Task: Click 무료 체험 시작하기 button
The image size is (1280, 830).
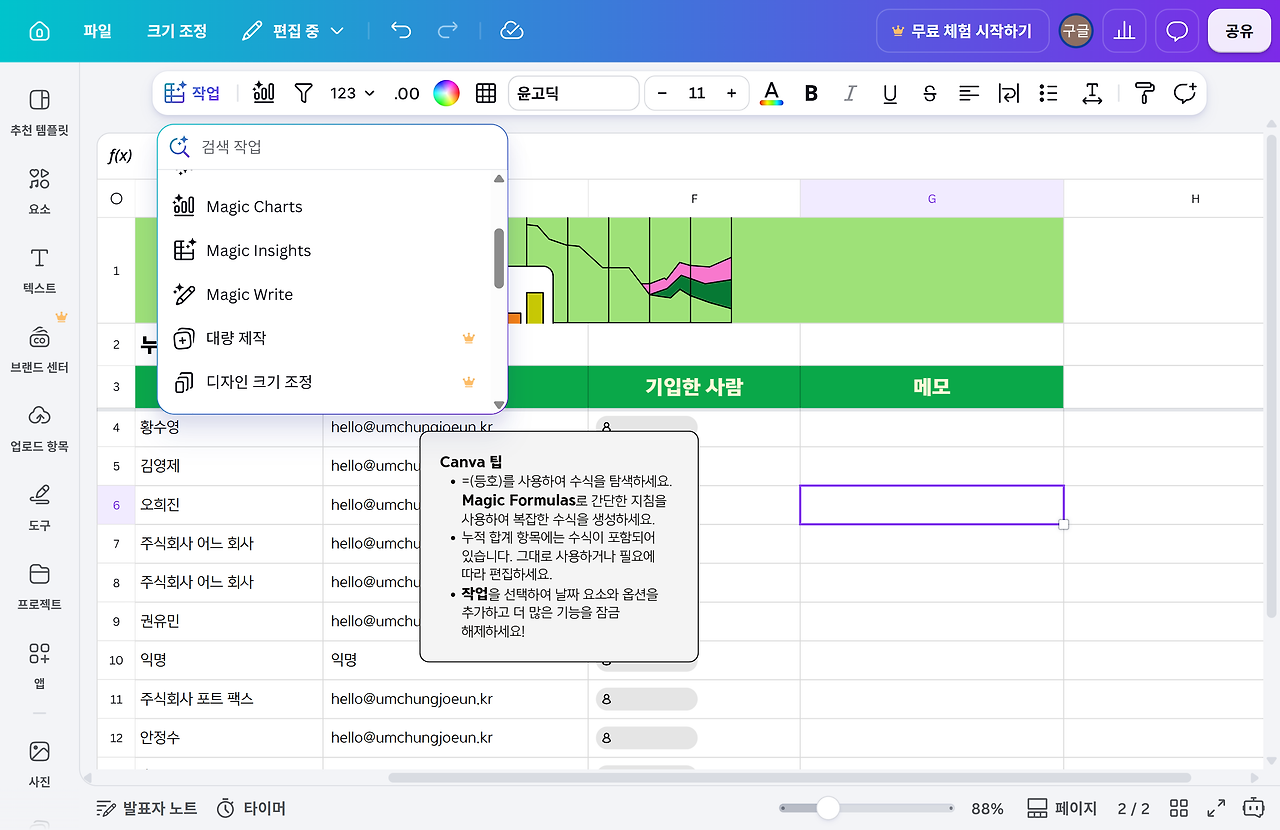Action: coord(962,31)
